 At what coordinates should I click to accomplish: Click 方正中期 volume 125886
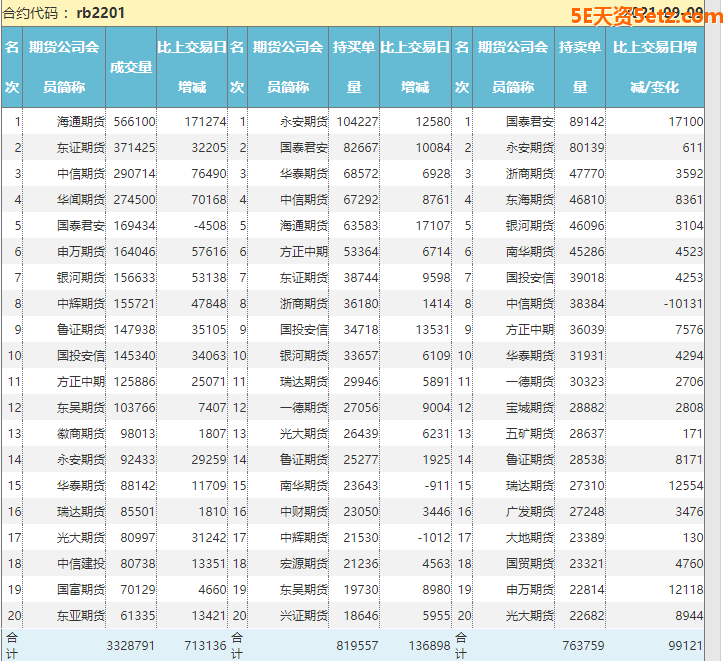[x=135, y=381]
